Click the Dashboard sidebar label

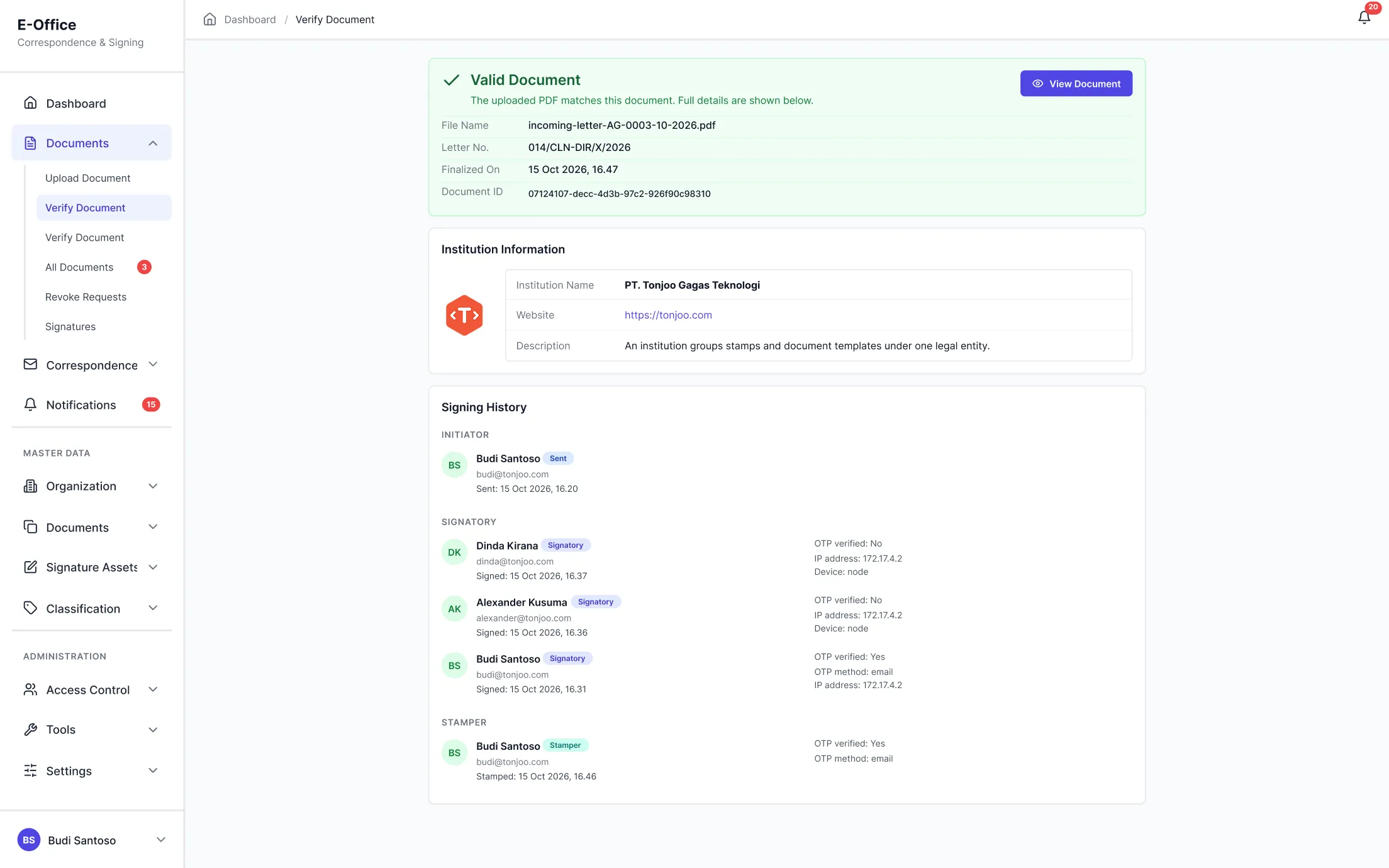coord(76,103)
